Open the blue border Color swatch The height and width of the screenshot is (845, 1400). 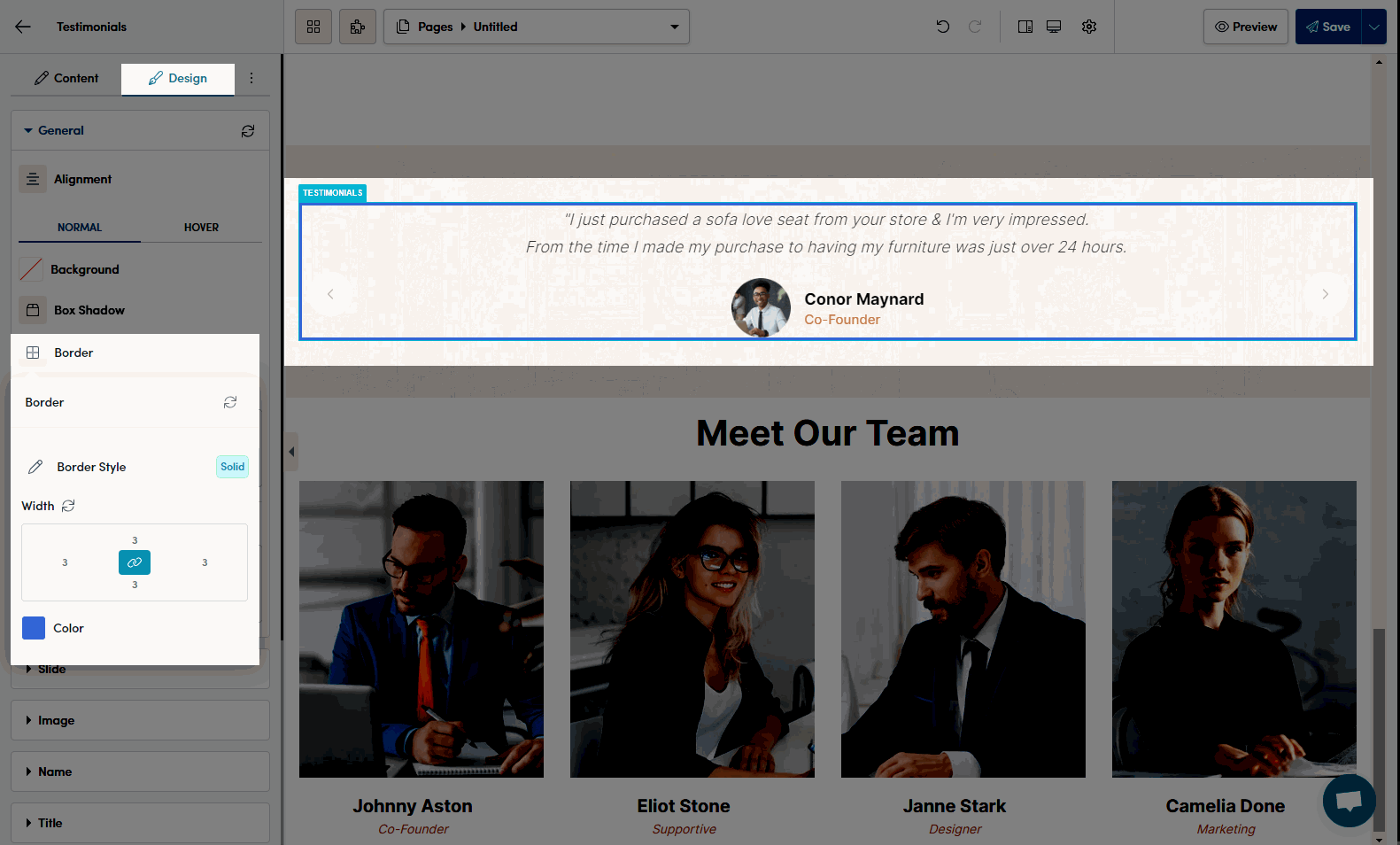pyautogui.click(x=34, y=628)
